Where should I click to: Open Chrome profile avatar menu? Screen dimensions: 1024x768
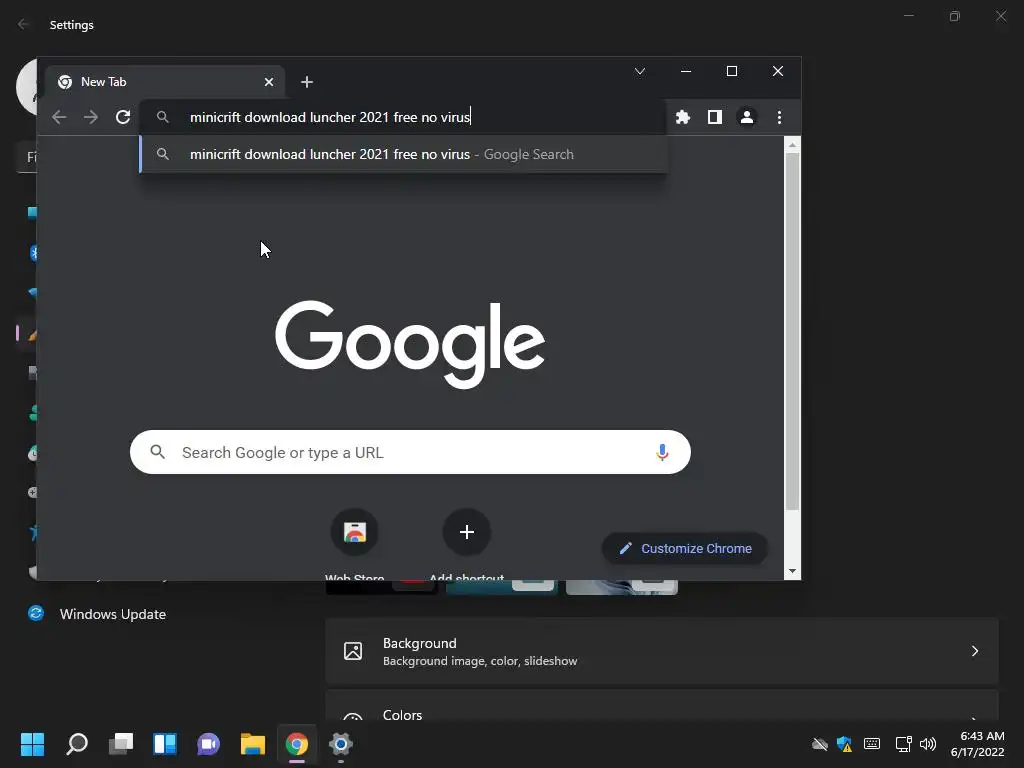click(x=746, y=117)
